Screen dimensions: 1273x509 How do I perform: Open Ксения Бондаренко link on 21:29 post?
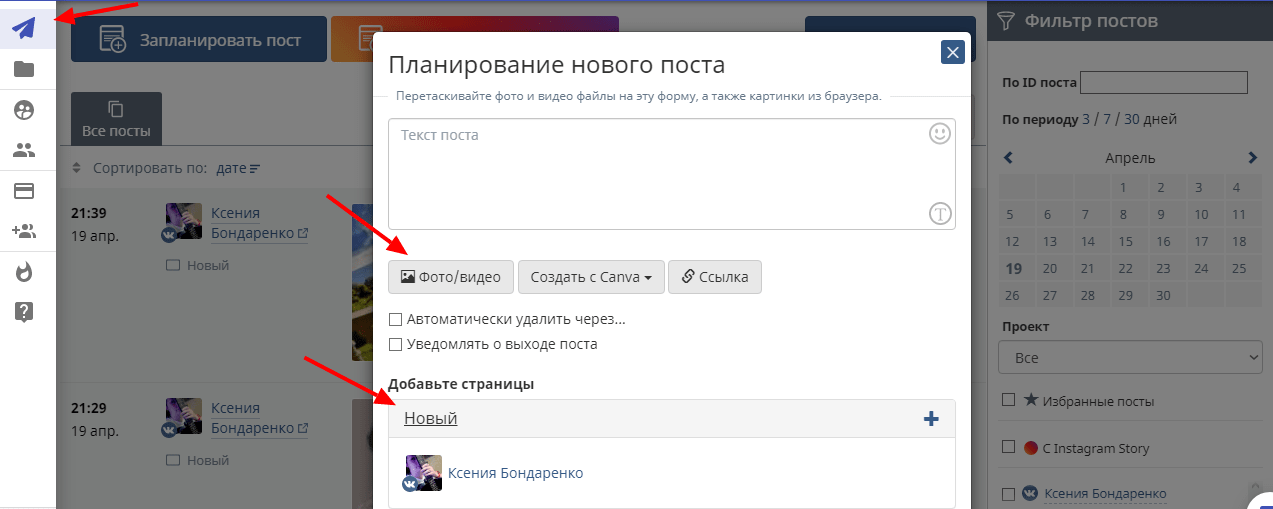tap(259, 418)
